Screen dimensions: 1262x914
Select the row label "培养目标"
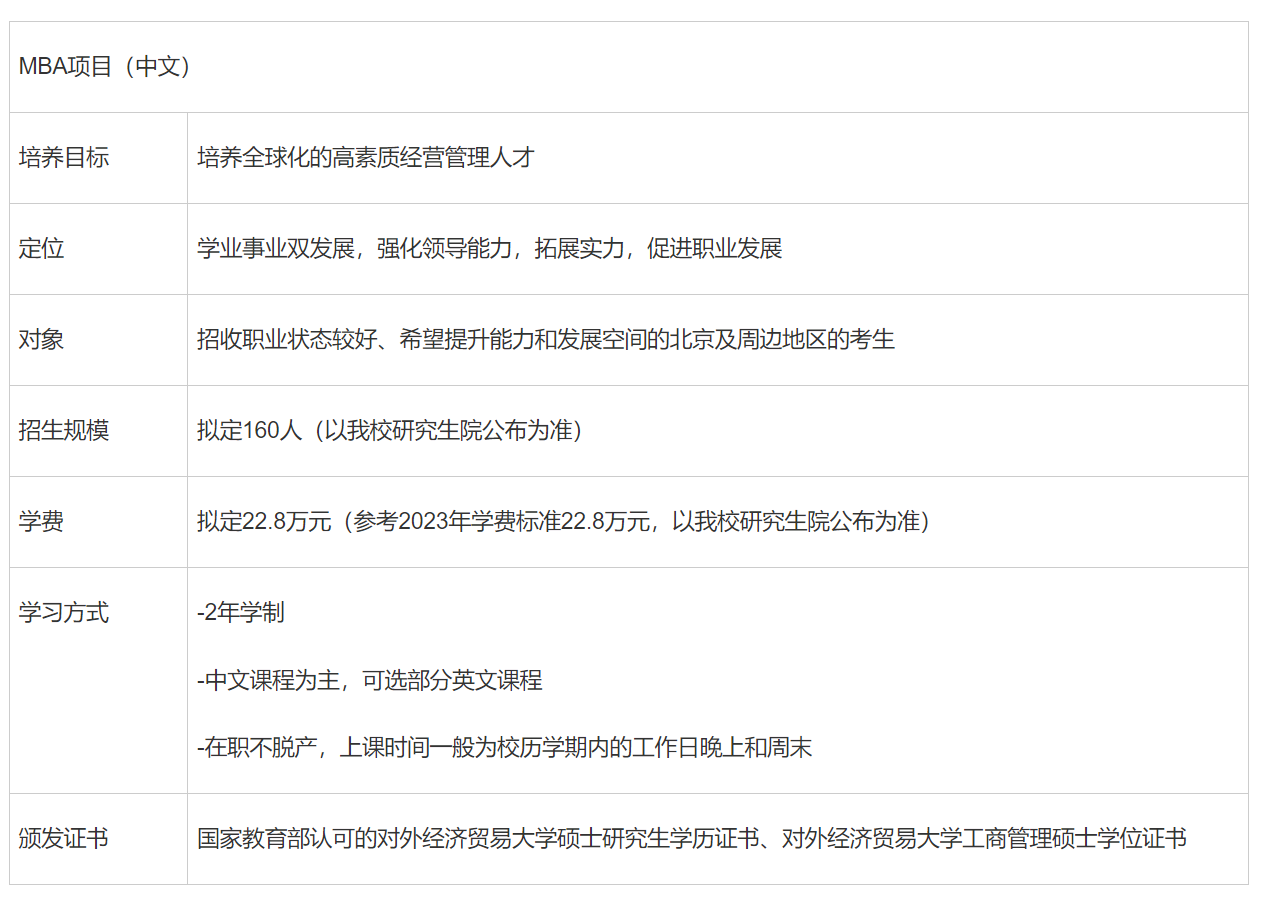tap(64, 158)
